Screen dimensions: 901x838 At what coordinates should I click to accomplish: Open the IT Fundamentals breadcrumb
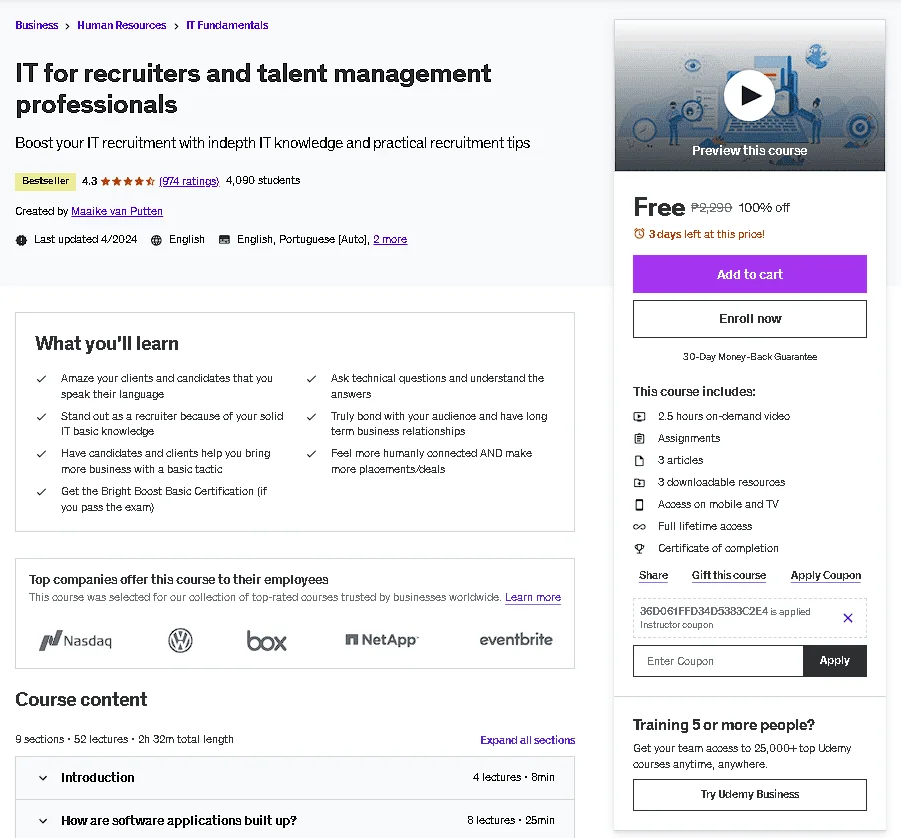coord(228,25)
